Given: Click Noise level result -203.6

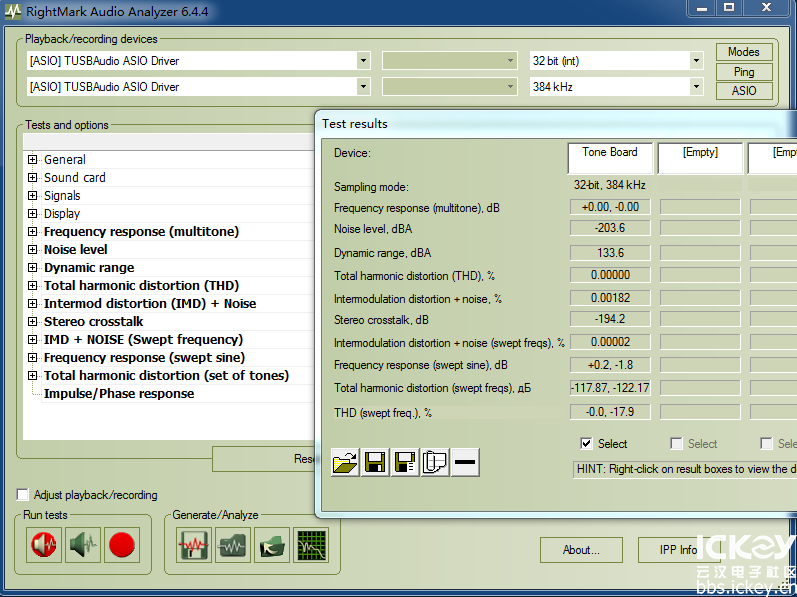Looking at the screenshot, I should [x=610, y=228].
